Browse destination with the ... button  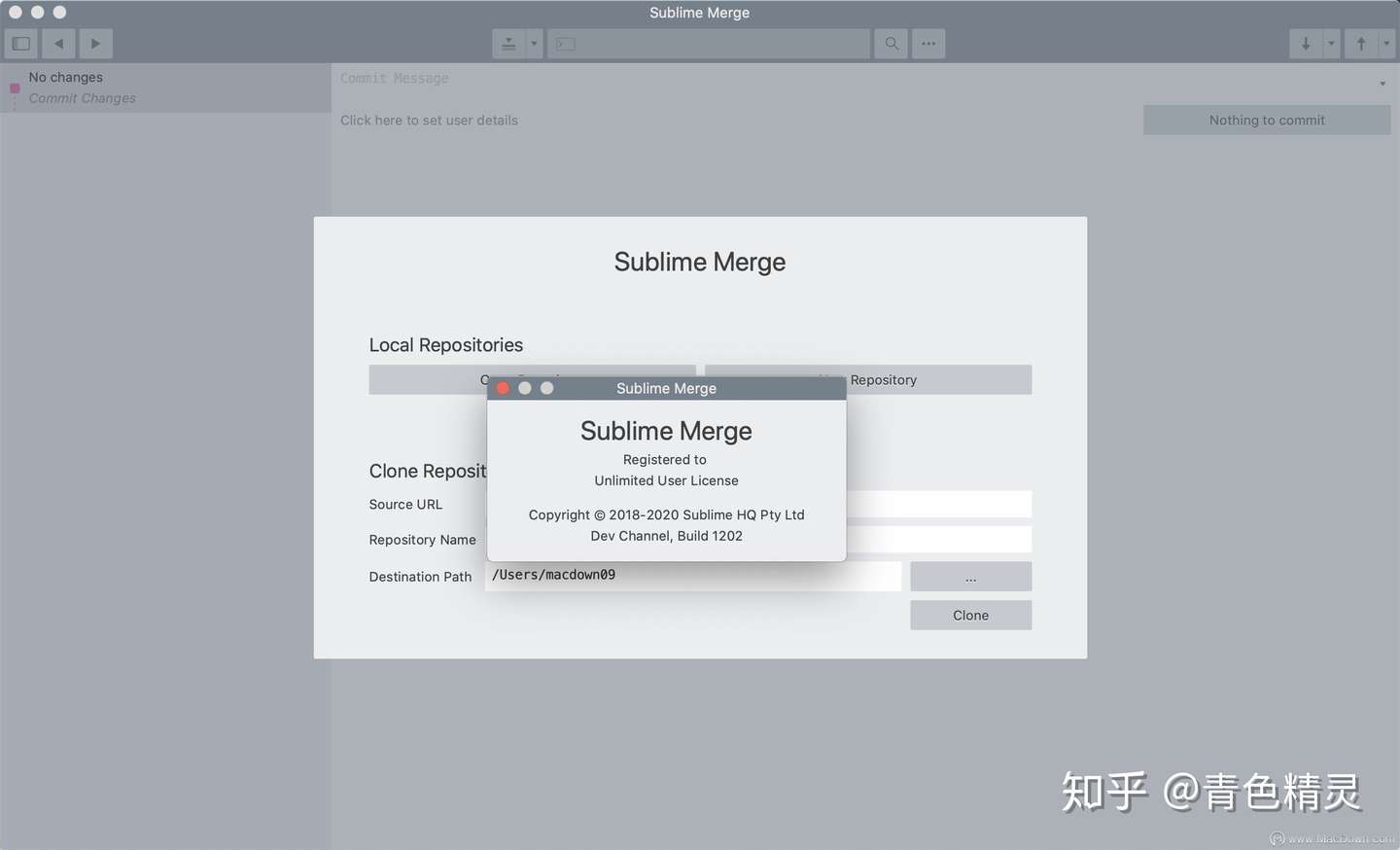click(970, 577)
